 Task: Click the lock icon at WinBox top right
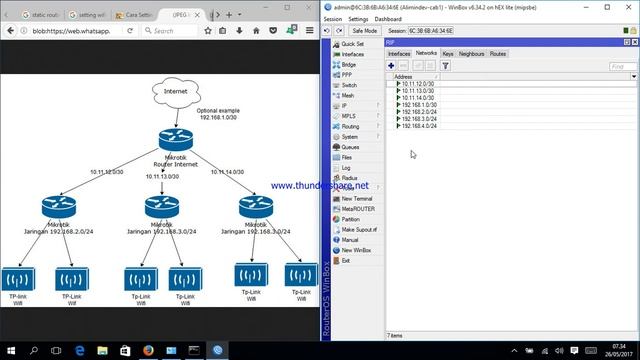(633, 31)
